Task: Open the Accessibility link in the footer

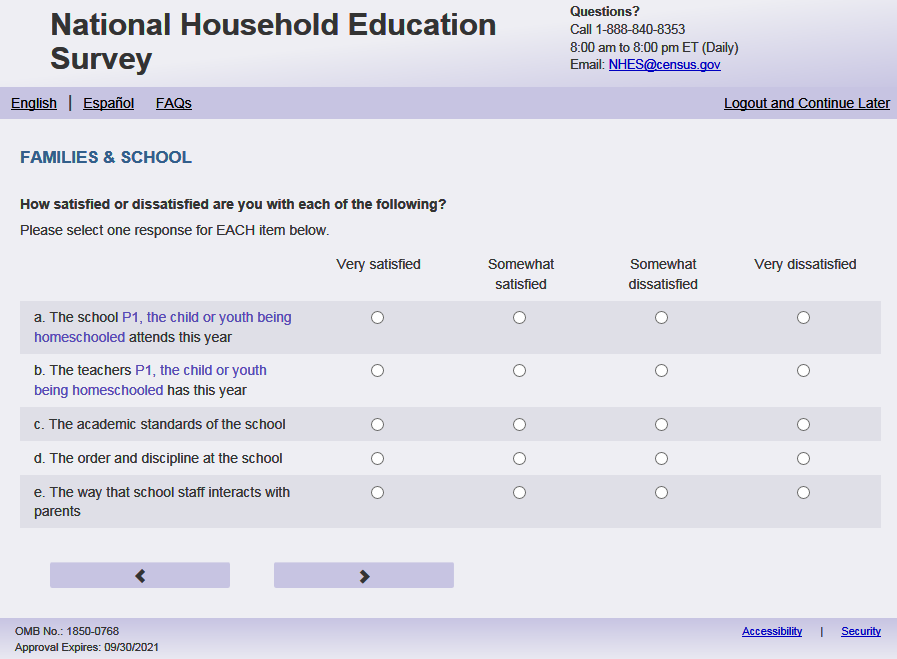Action: click(x=771, y=631)
